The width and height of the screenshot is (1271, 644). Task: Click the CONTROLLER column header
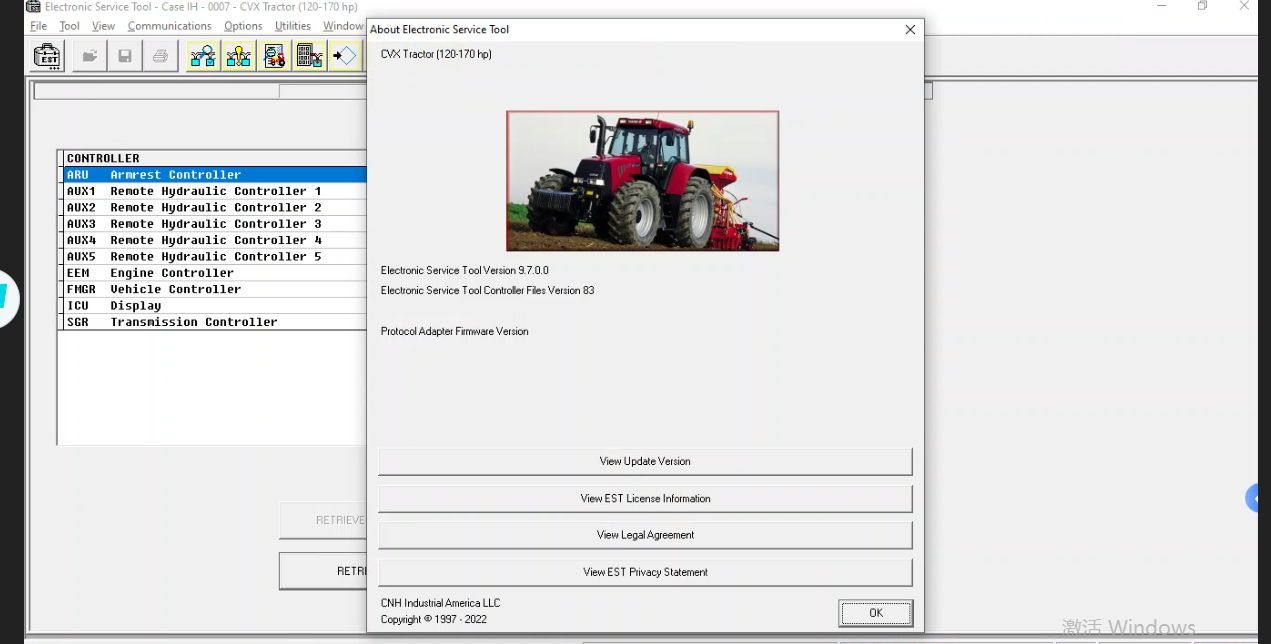coord(215,158)
